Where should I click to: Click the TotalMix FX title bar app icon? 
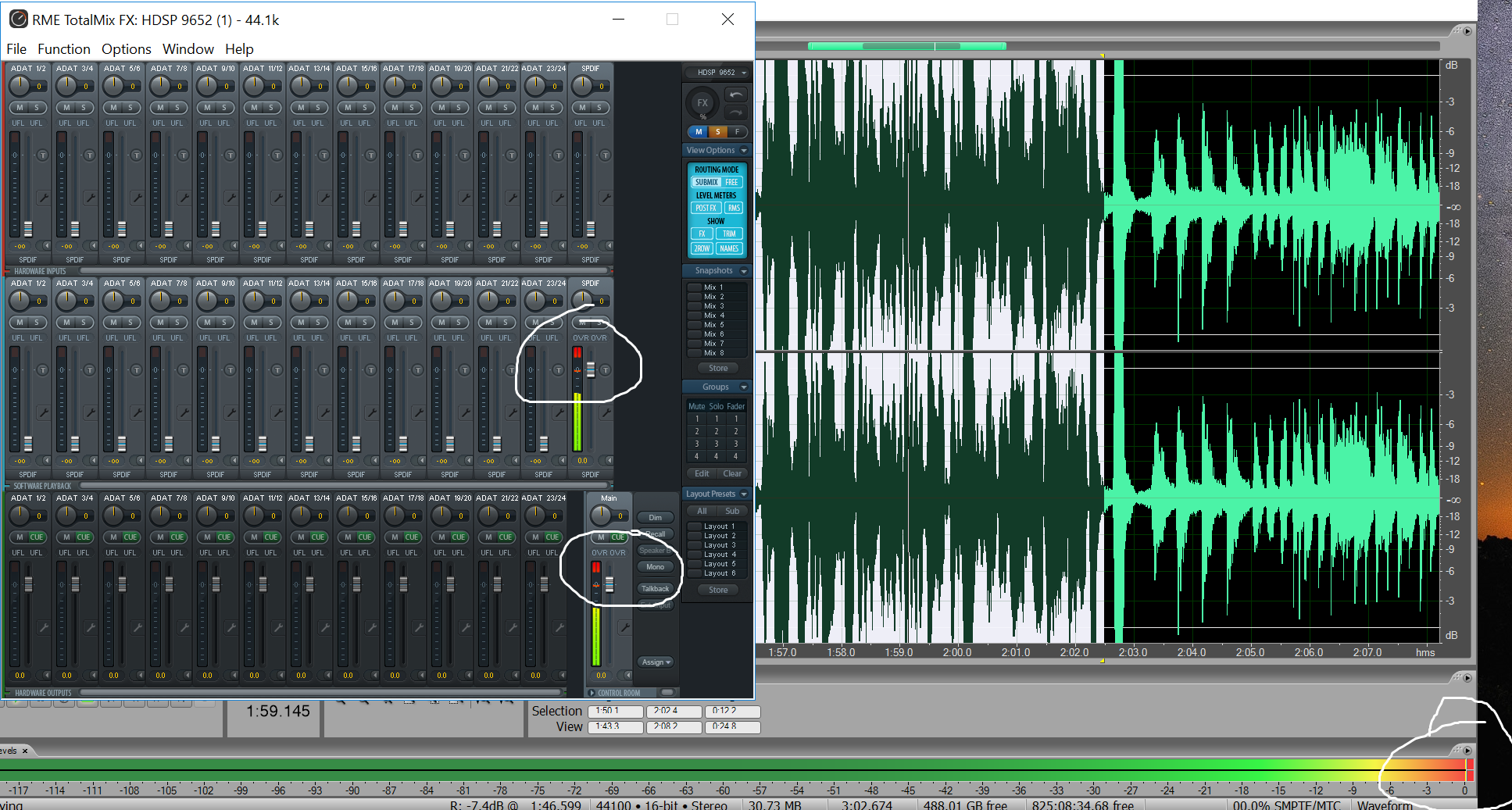coord(18,20)
